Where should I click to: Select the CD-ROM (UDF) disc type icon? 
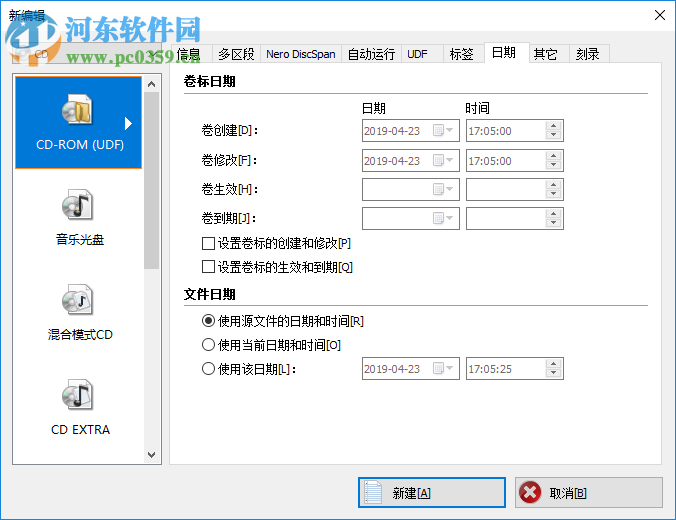(77, 110)
